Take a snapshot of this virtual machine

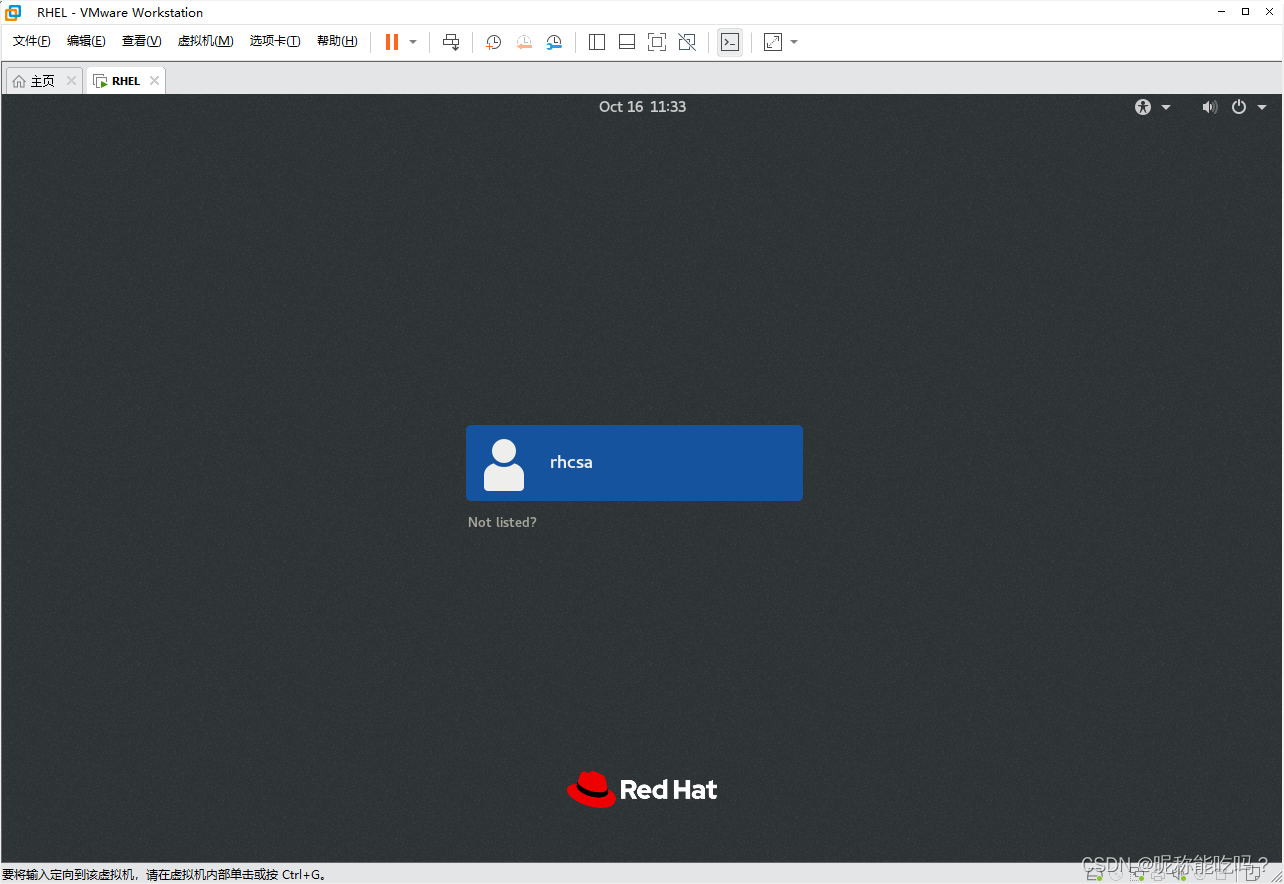(493, 42)
